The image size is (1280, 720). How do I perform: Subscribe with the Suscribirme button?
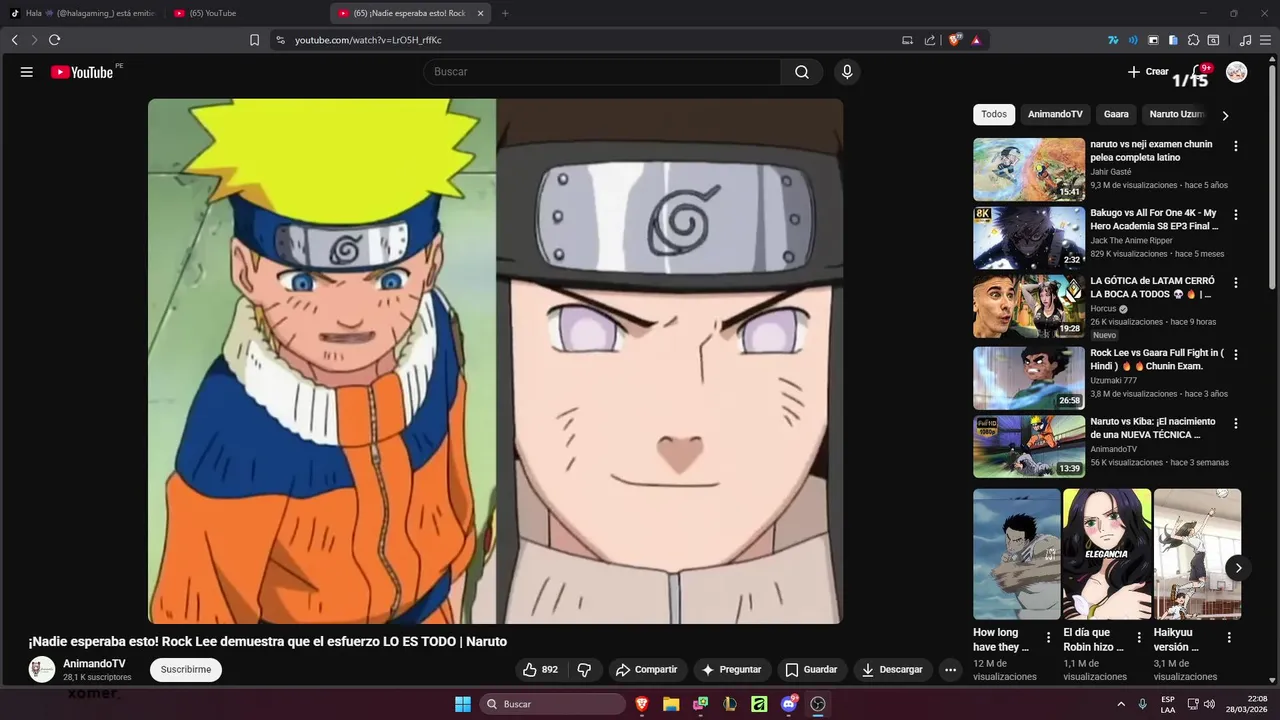[186, 670]
